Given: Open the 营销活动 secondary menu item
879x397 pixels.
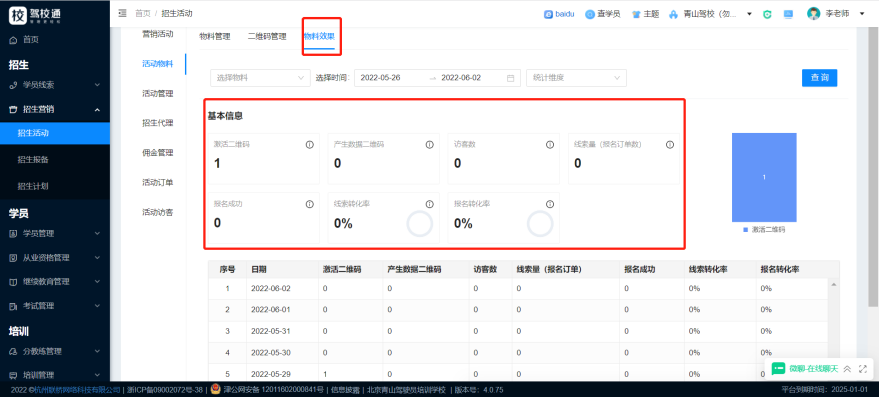Looking at the screenshot, I should point(158,34).
